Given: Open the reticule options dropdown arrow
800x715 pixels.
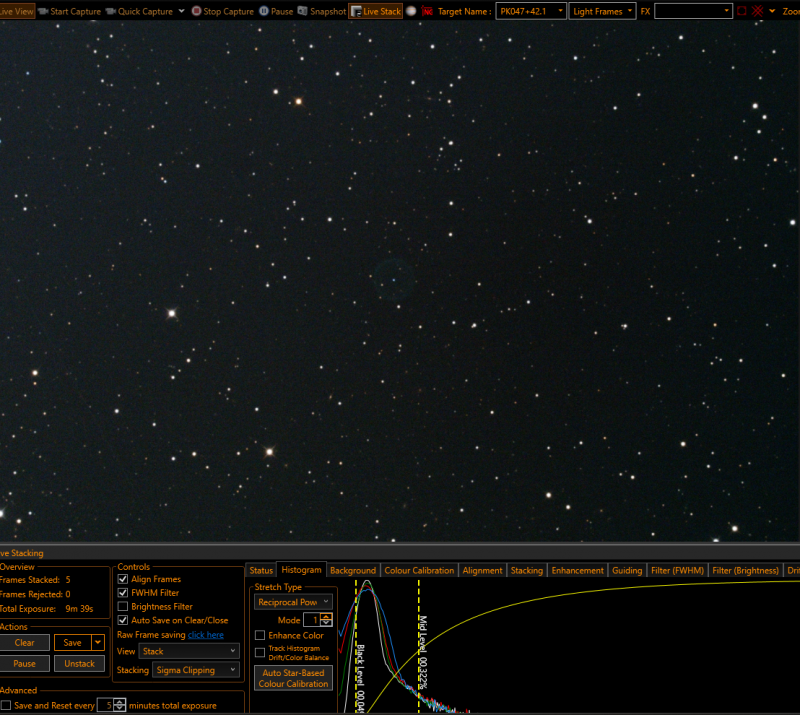Looking at the screenshot, I should 772,11.
